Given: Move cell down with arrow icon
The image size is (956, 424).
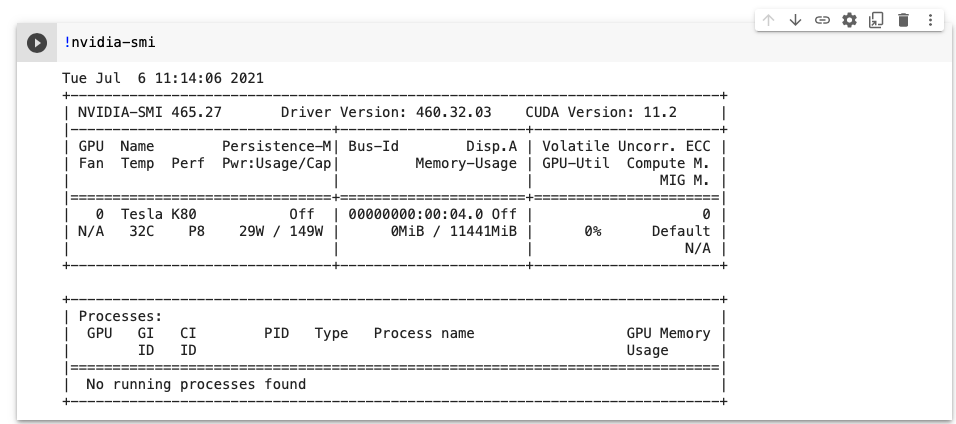Looking at the screenshot, I should (x=795, y=20).
